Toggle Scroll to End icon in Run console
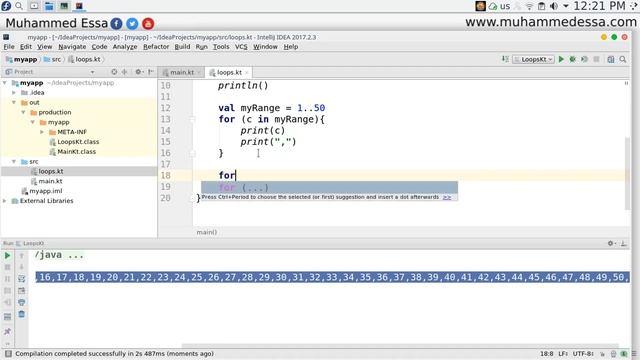This screenshot has height=360, width=640. click(22, 291)
